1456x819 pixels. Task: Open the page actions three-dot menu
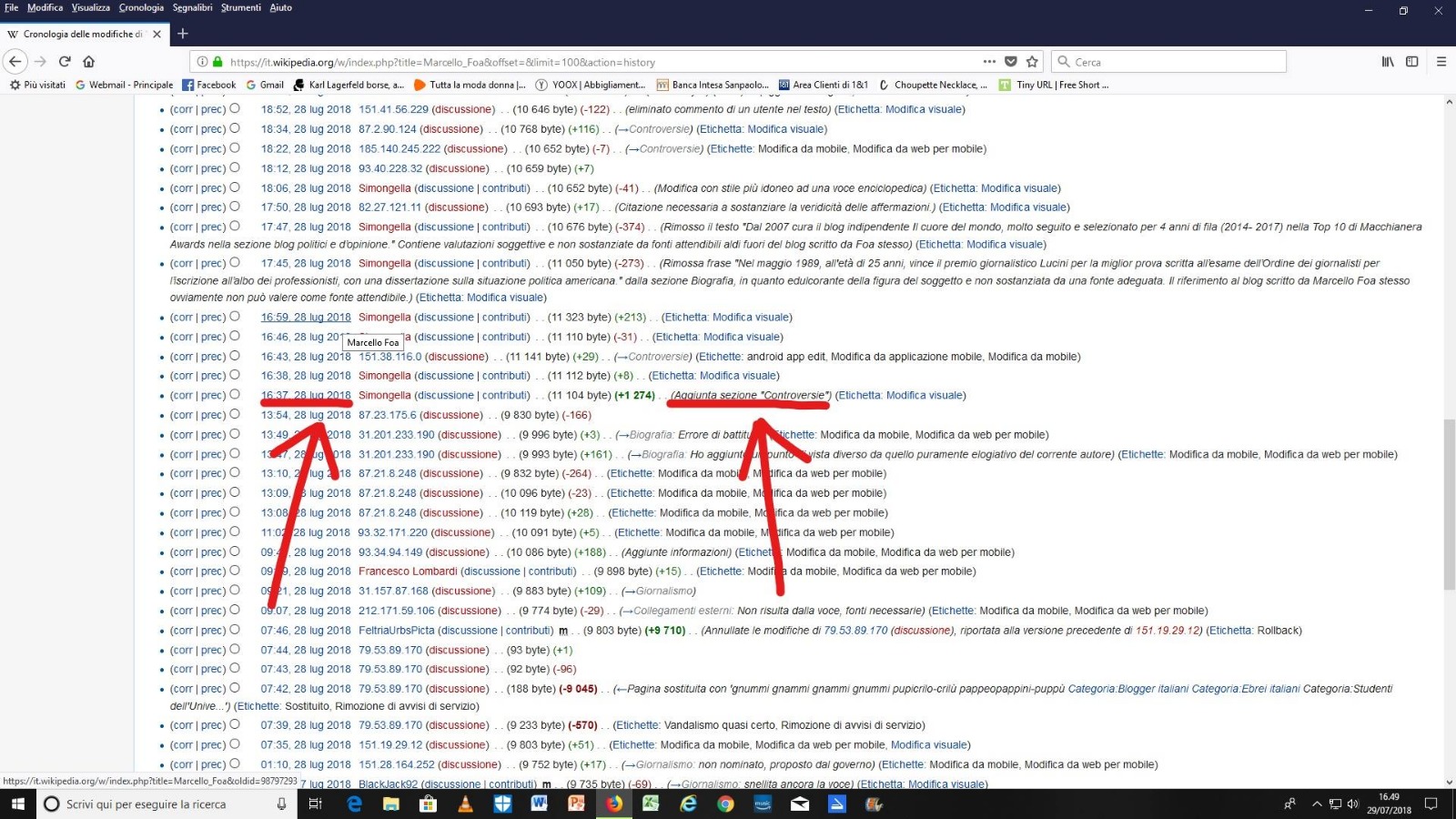point(989,62)
